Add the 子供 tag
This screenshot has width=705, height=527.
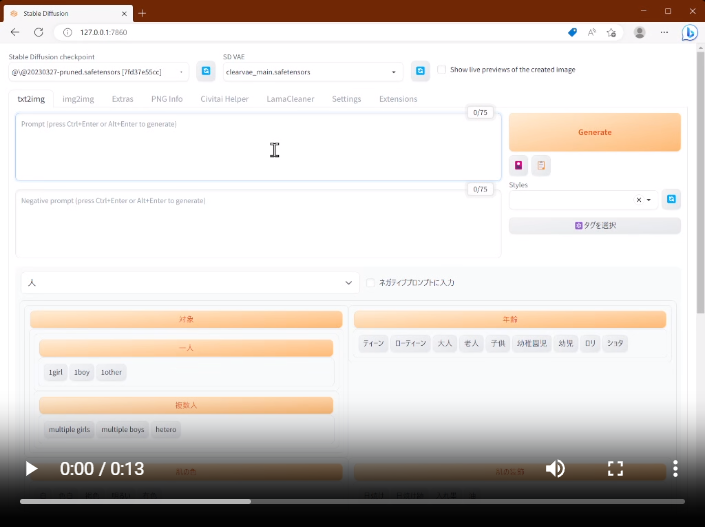[498, 344]
